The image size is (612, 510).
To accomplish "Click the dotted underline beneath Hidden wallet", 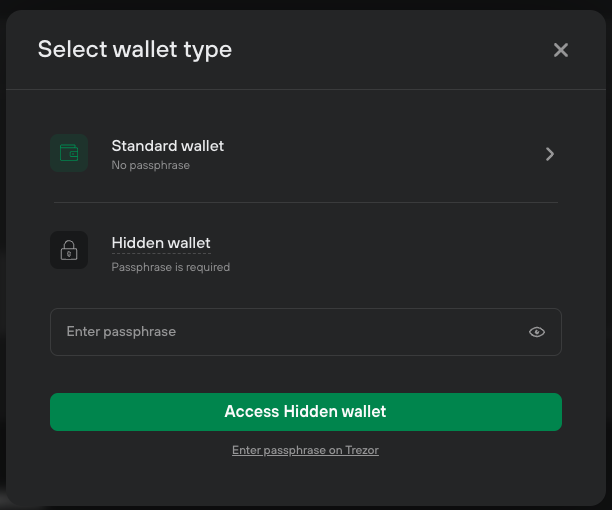I will click(160, 254).
